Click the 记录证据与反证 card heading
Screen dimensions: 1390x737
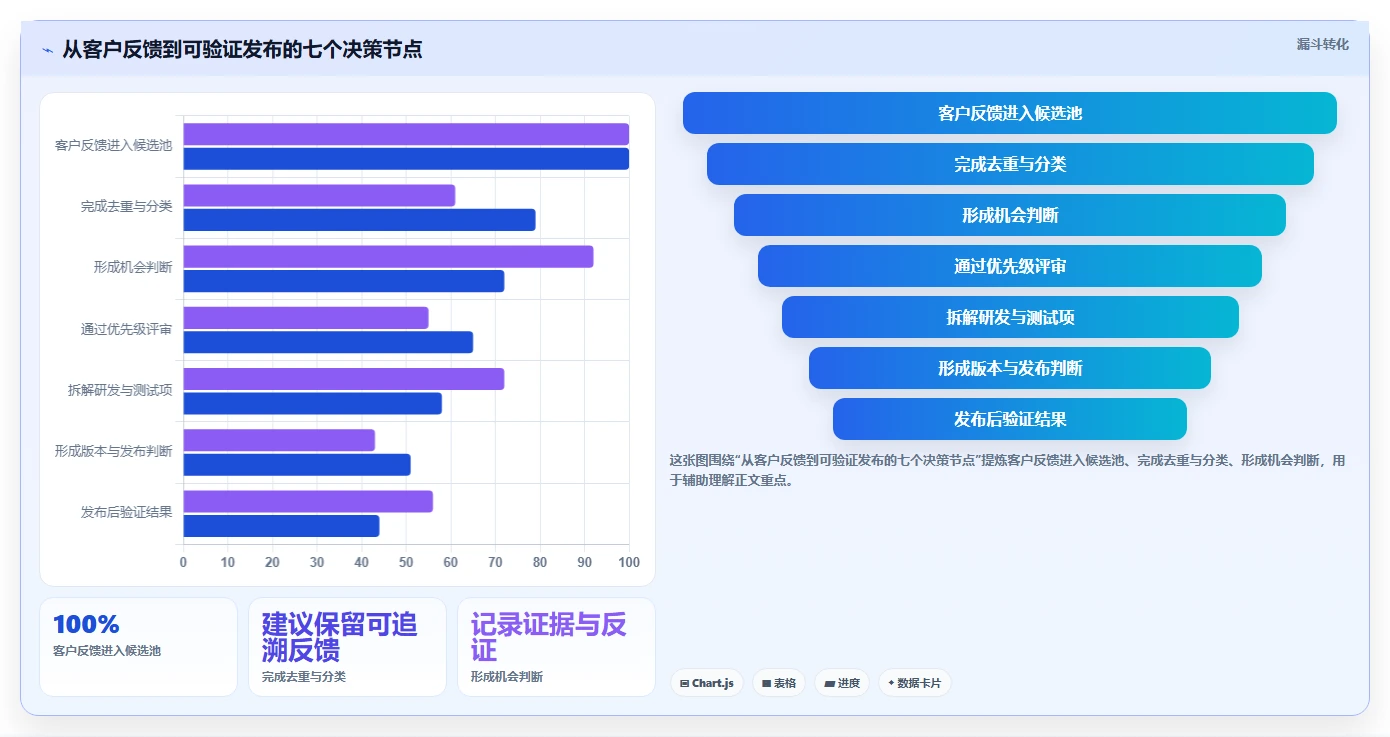(x=549, y=637)
